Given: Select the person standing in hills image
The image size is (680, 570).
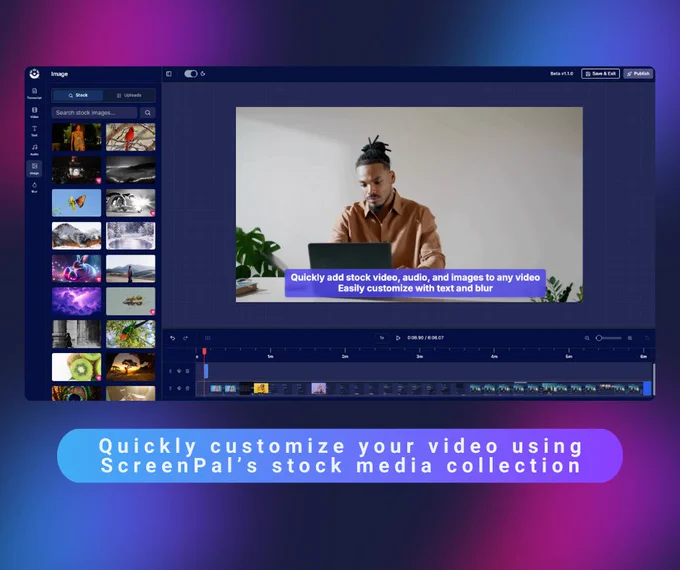Looking at the screenshot, I should click(131, 269).
